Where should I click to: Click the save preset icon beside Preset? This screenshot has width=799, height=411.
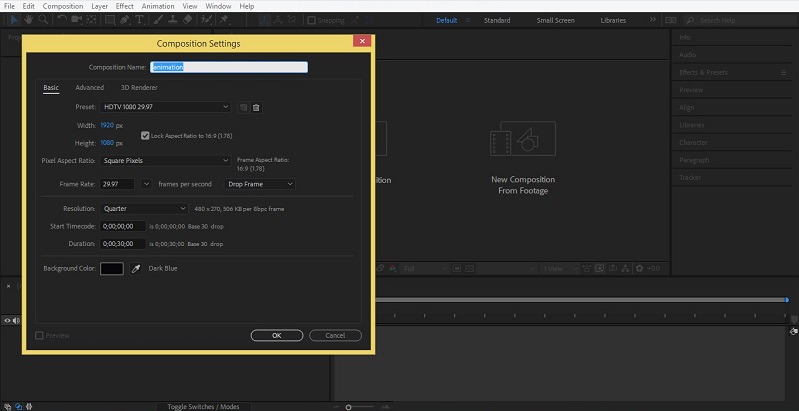point(243,107)
